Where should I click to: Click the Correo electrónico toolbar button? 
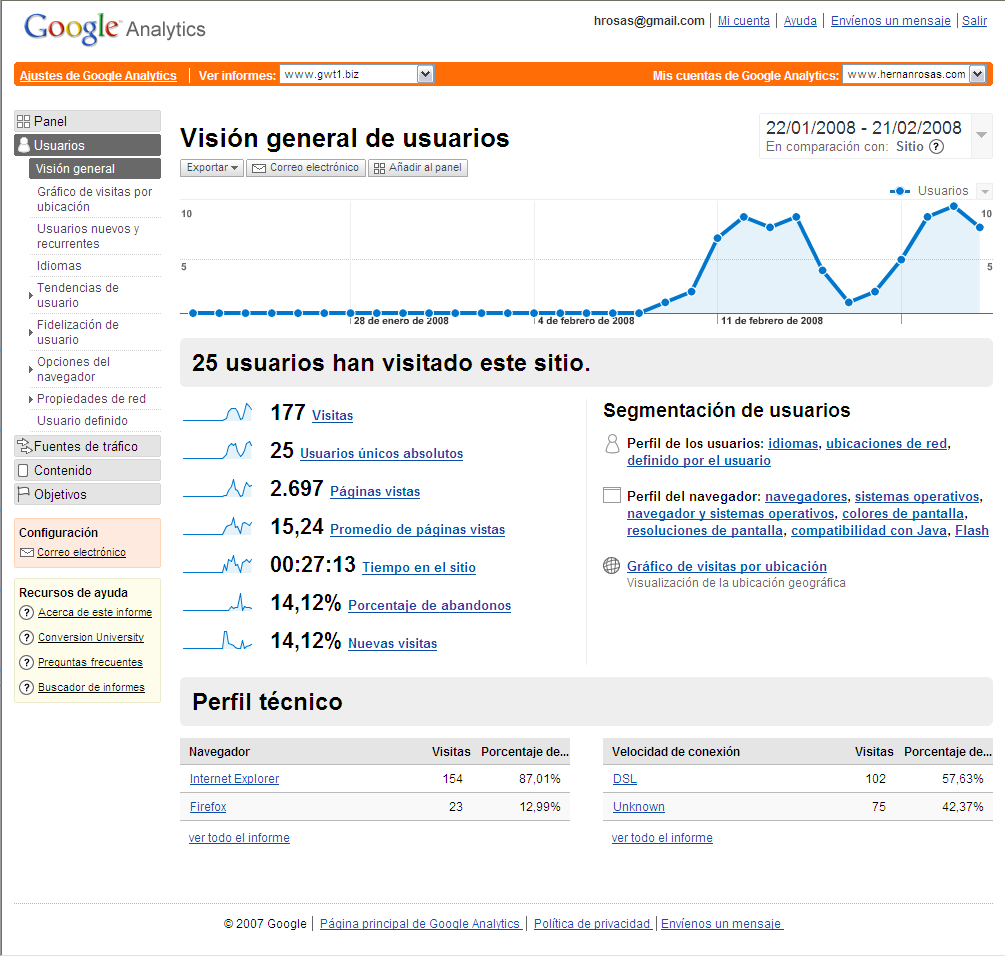(x=306, y=168)
